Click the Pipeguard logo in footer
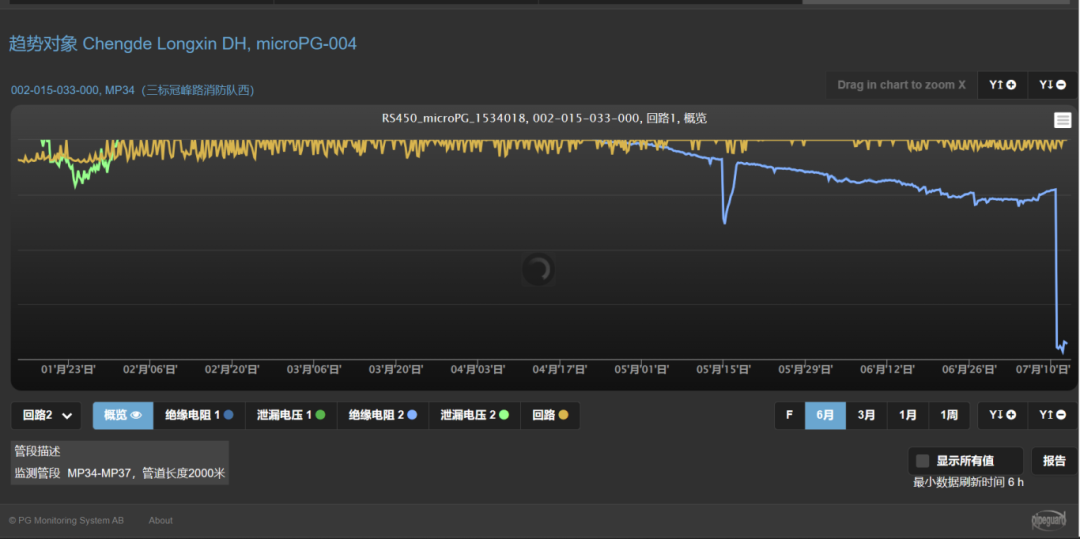Screen dimensions: 1080x539 (x=1050, y=520)
